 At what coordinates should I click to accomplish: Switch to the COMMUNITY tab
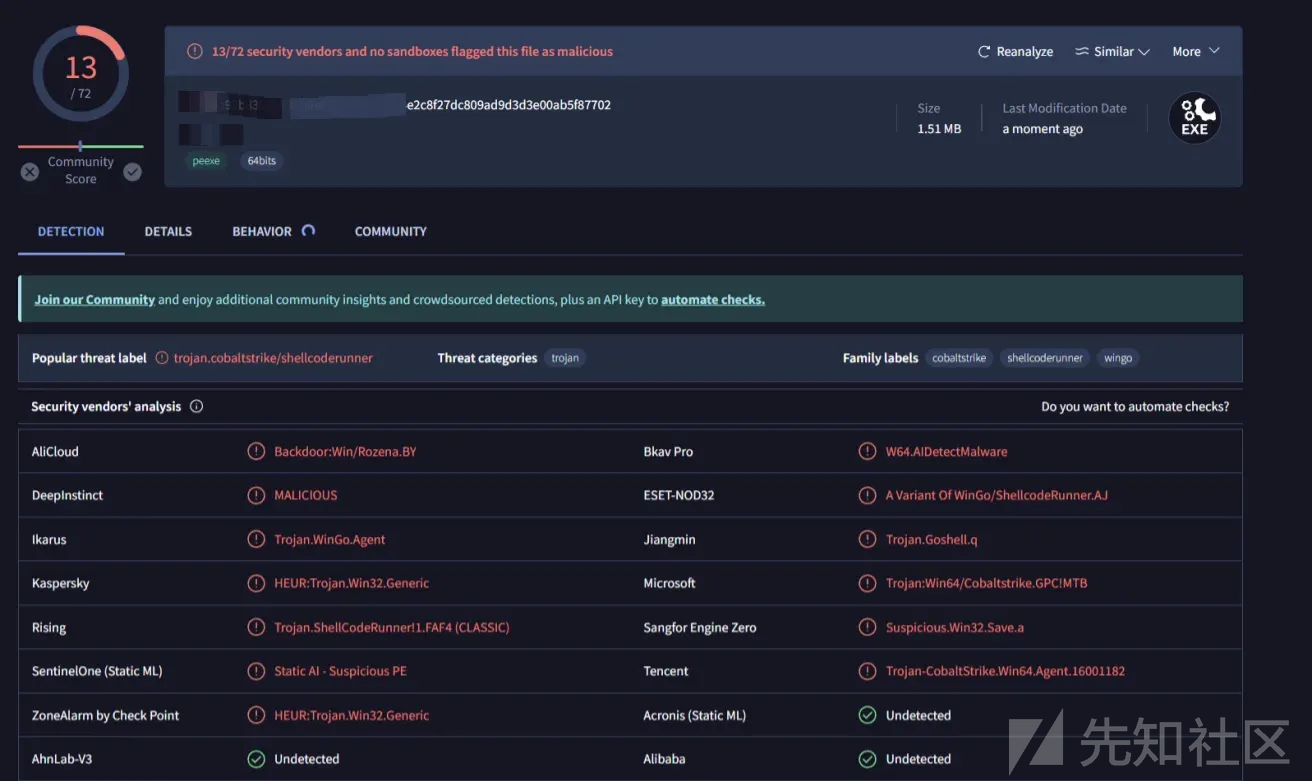[x=391, y=231]
